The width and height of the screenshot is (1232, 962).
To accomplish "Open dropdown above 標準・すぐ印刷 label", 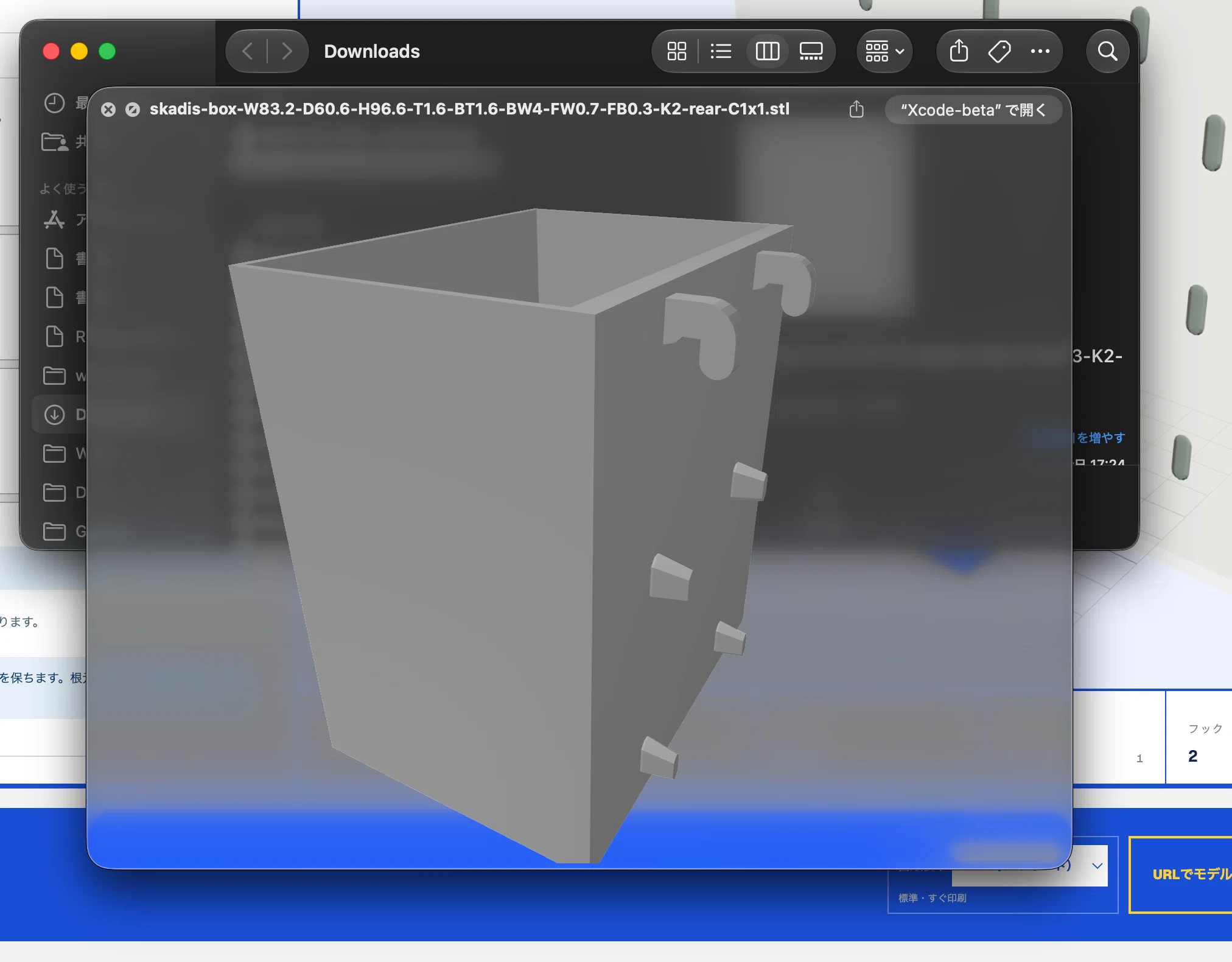I will (1029, 866).
